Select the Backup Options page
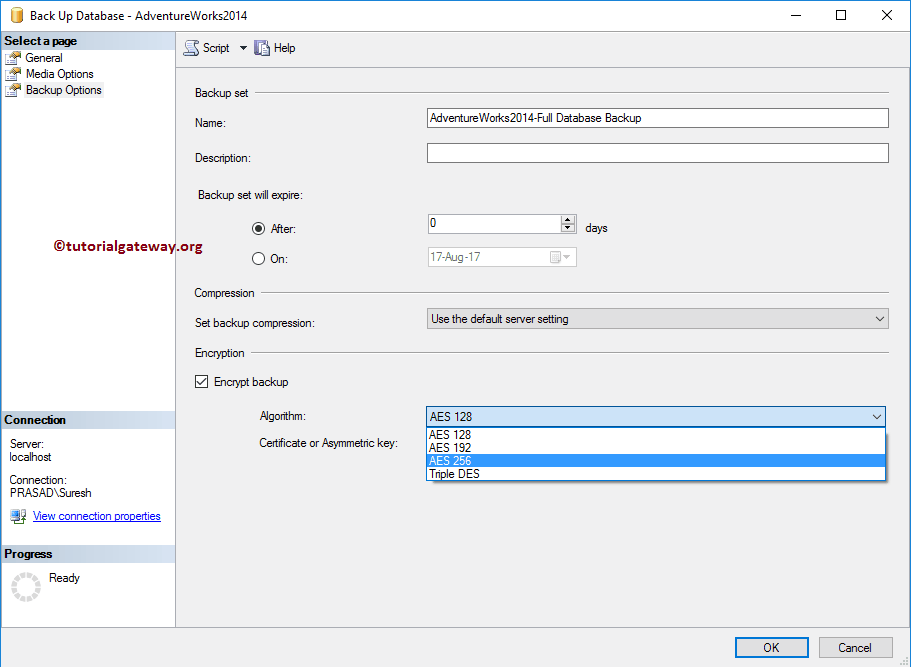911x667 pixels. point(63,90)
